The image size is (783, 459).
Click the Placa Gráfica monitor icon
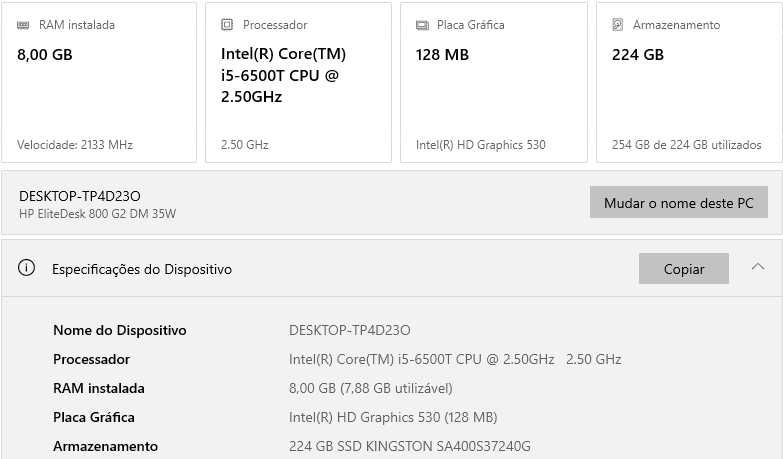422,25
